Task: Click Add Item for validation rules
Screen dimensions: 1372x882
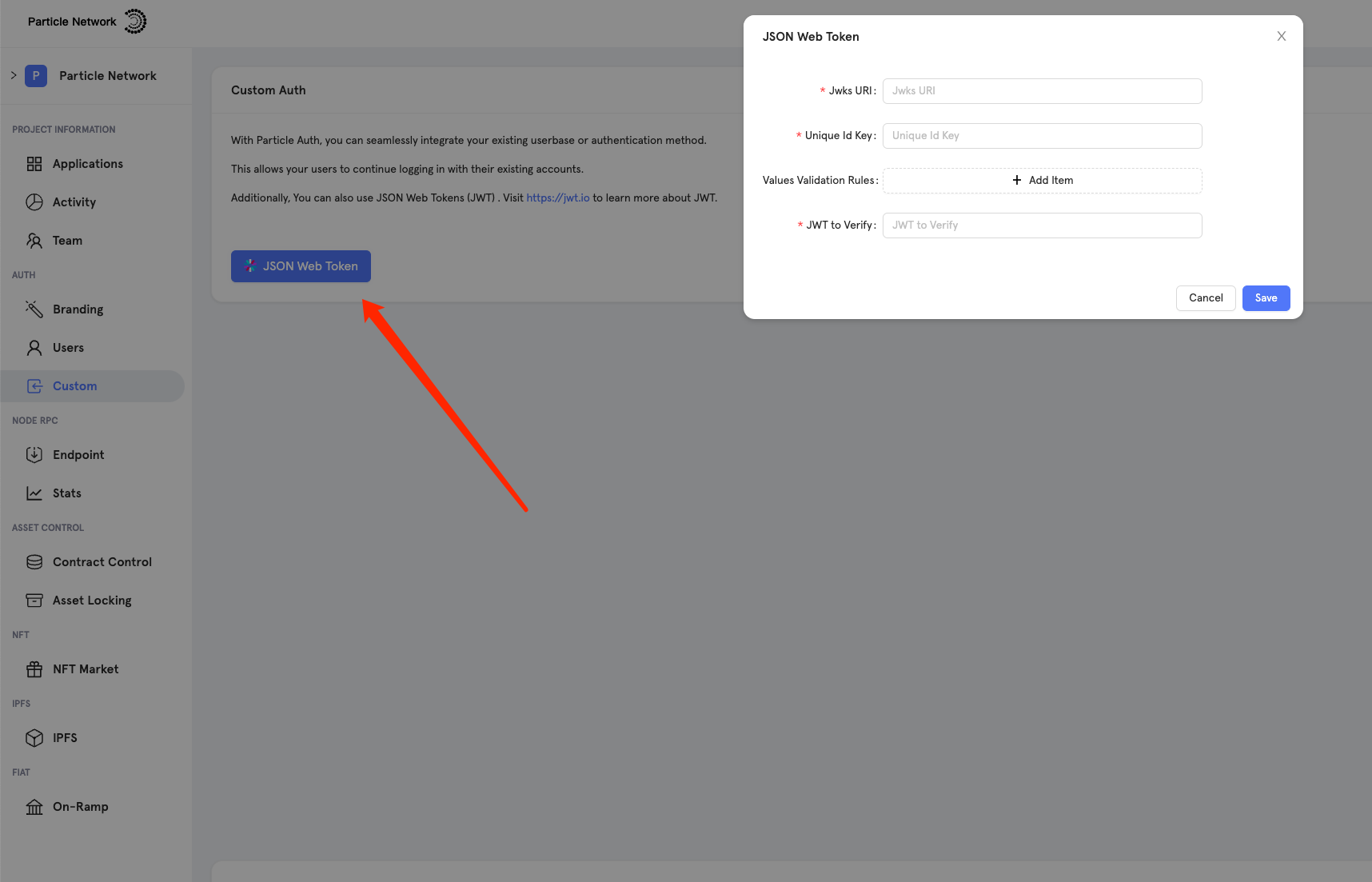Action: pyautogui.click(x=1042, y=181)
